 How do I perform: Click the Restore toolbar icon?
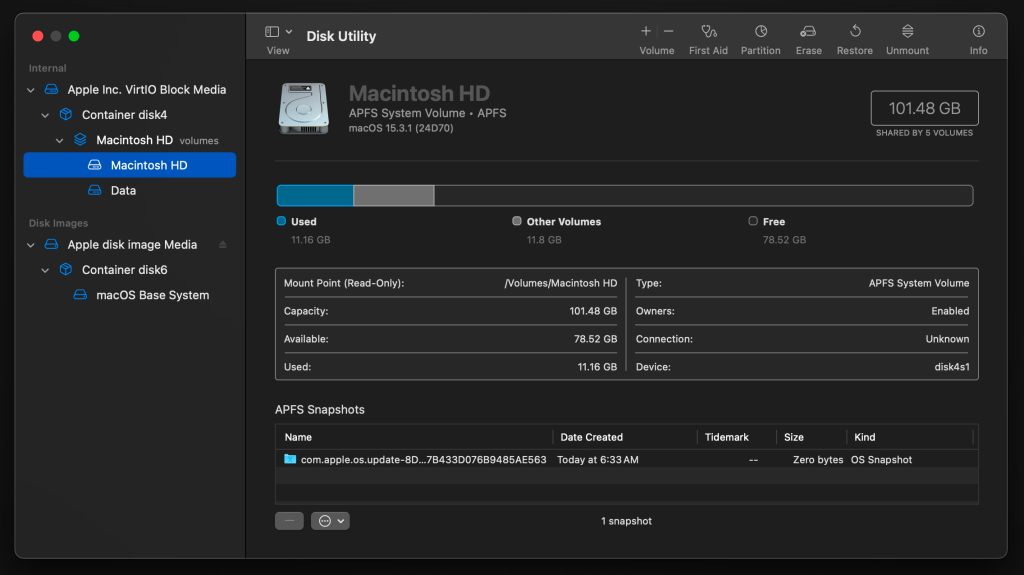tap(854, 32)
